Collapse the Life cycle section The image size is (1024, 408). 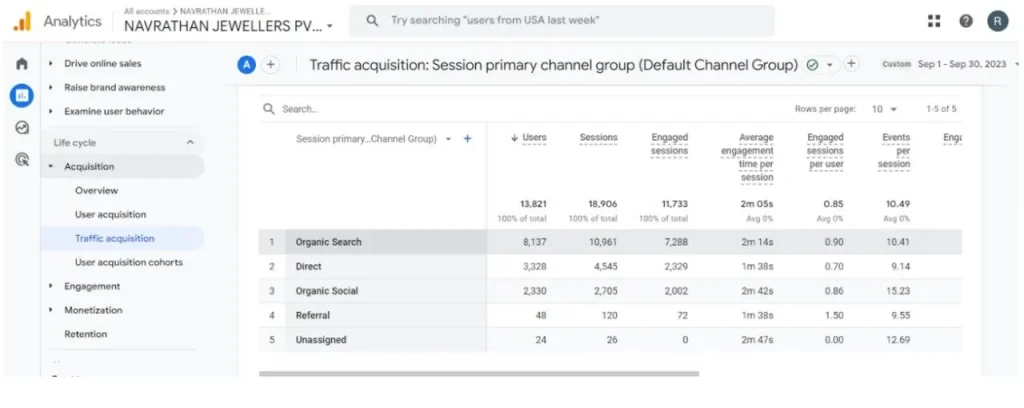[190, 143]
